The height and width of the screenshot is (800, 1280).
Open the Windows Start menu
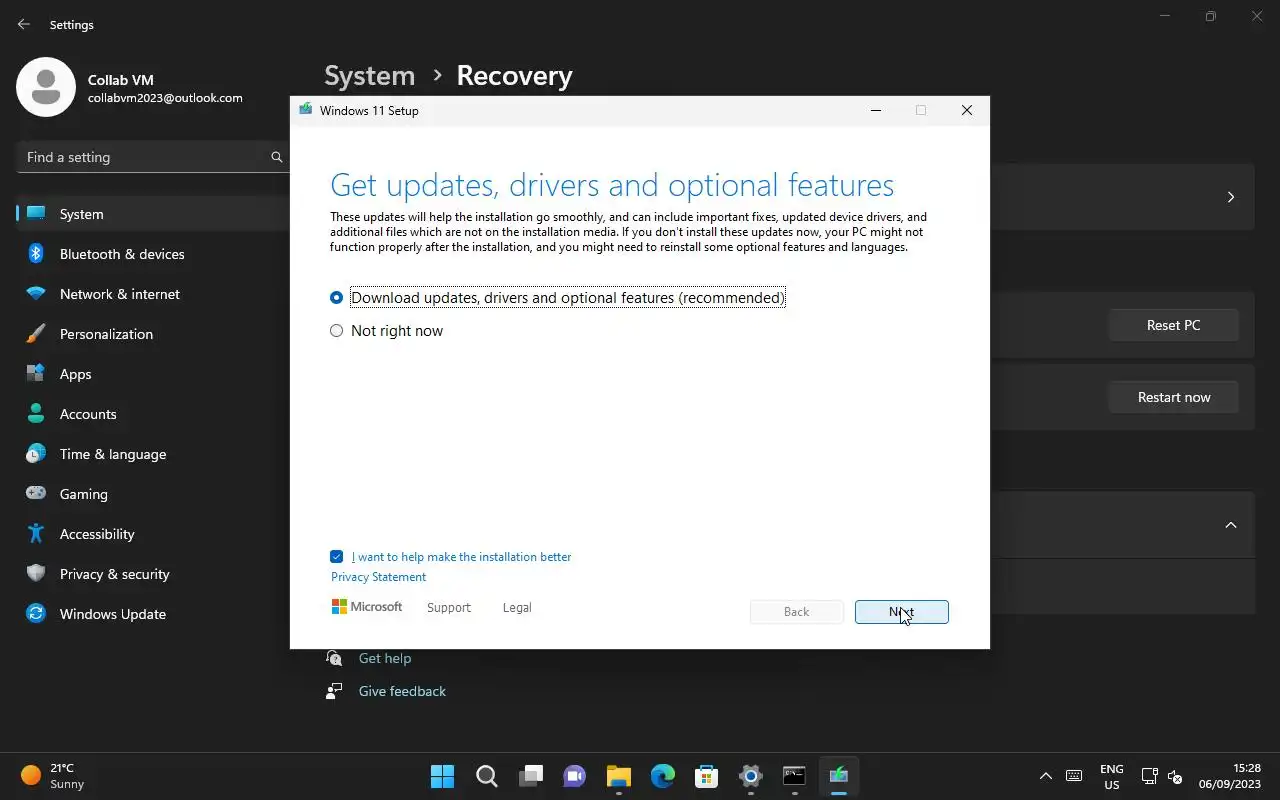[x=442, y=776]
